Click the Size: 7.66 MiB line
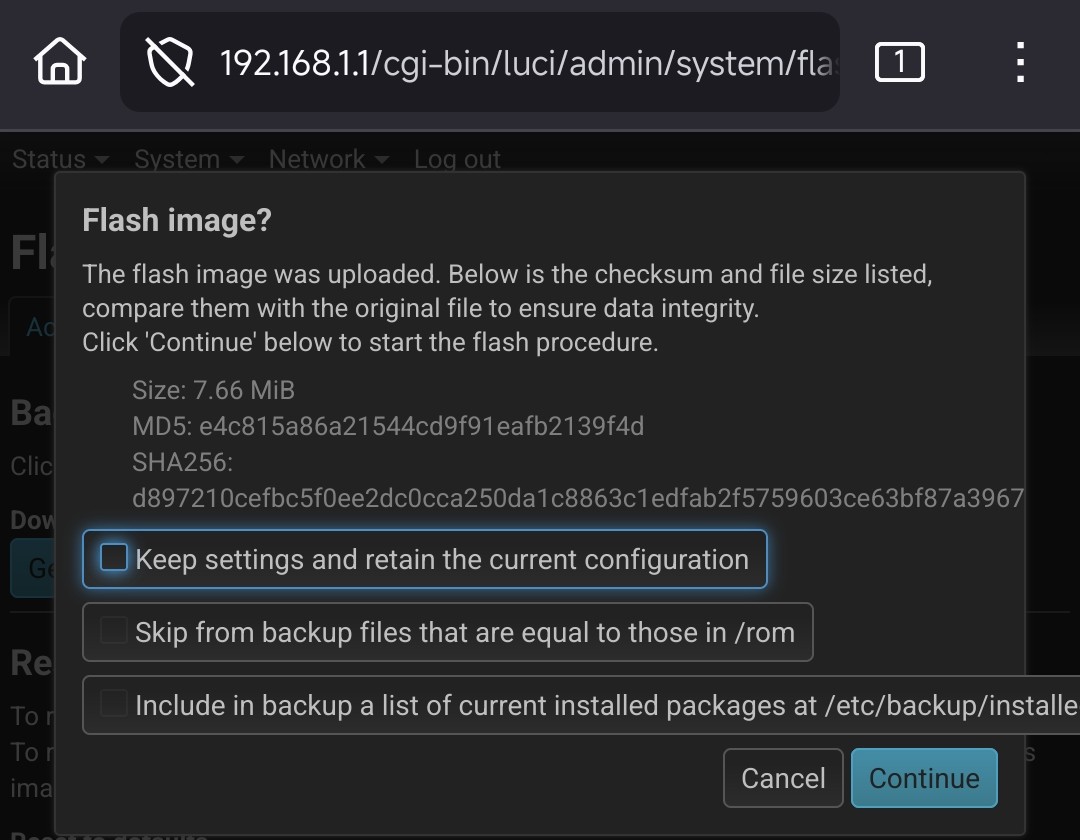1080x840 pixels. click(213, 390)
